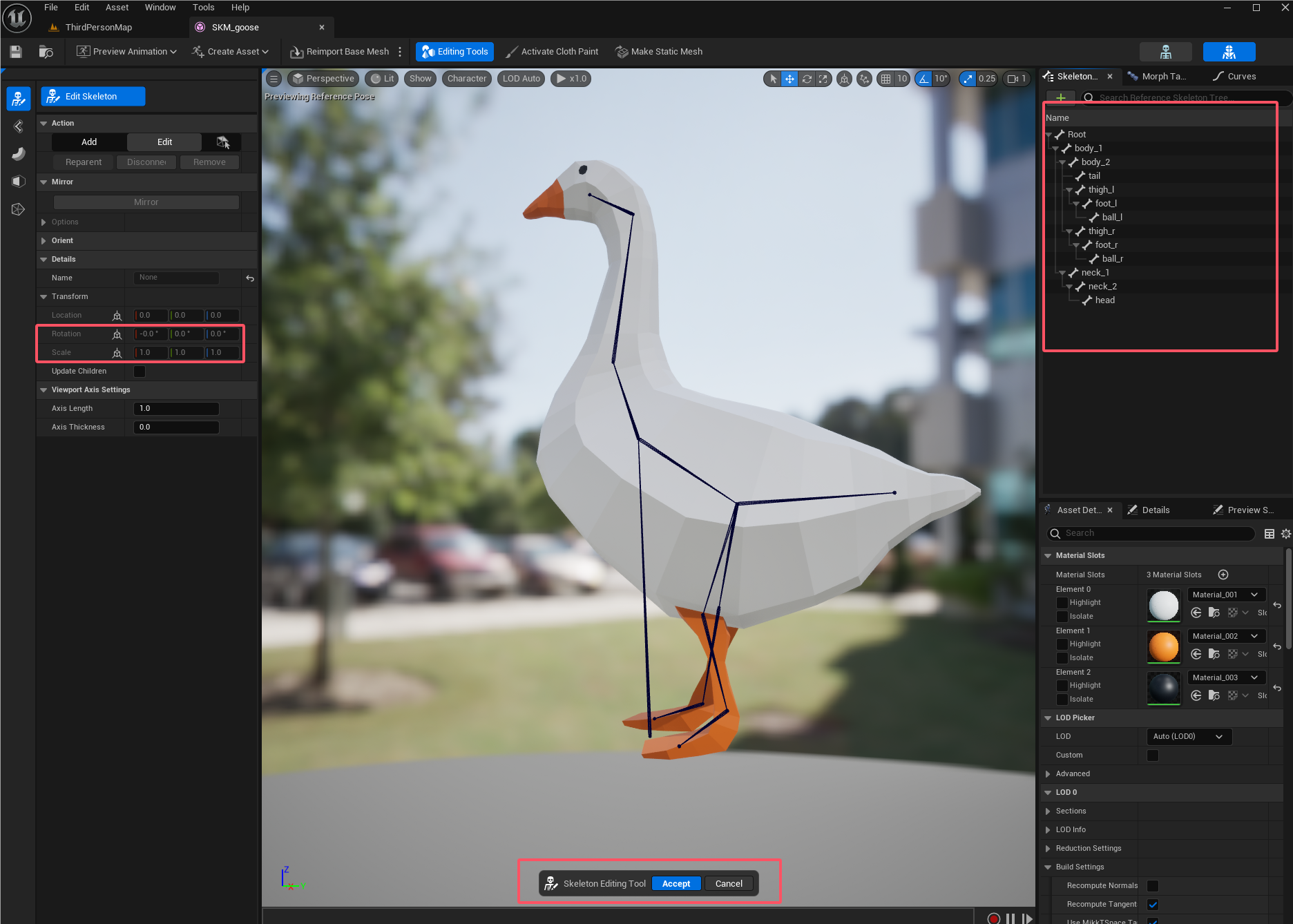This screenshot has height=924, width=1293.
Task: Open the Material_001 slot dropdown
Action: coord(1226,595)
